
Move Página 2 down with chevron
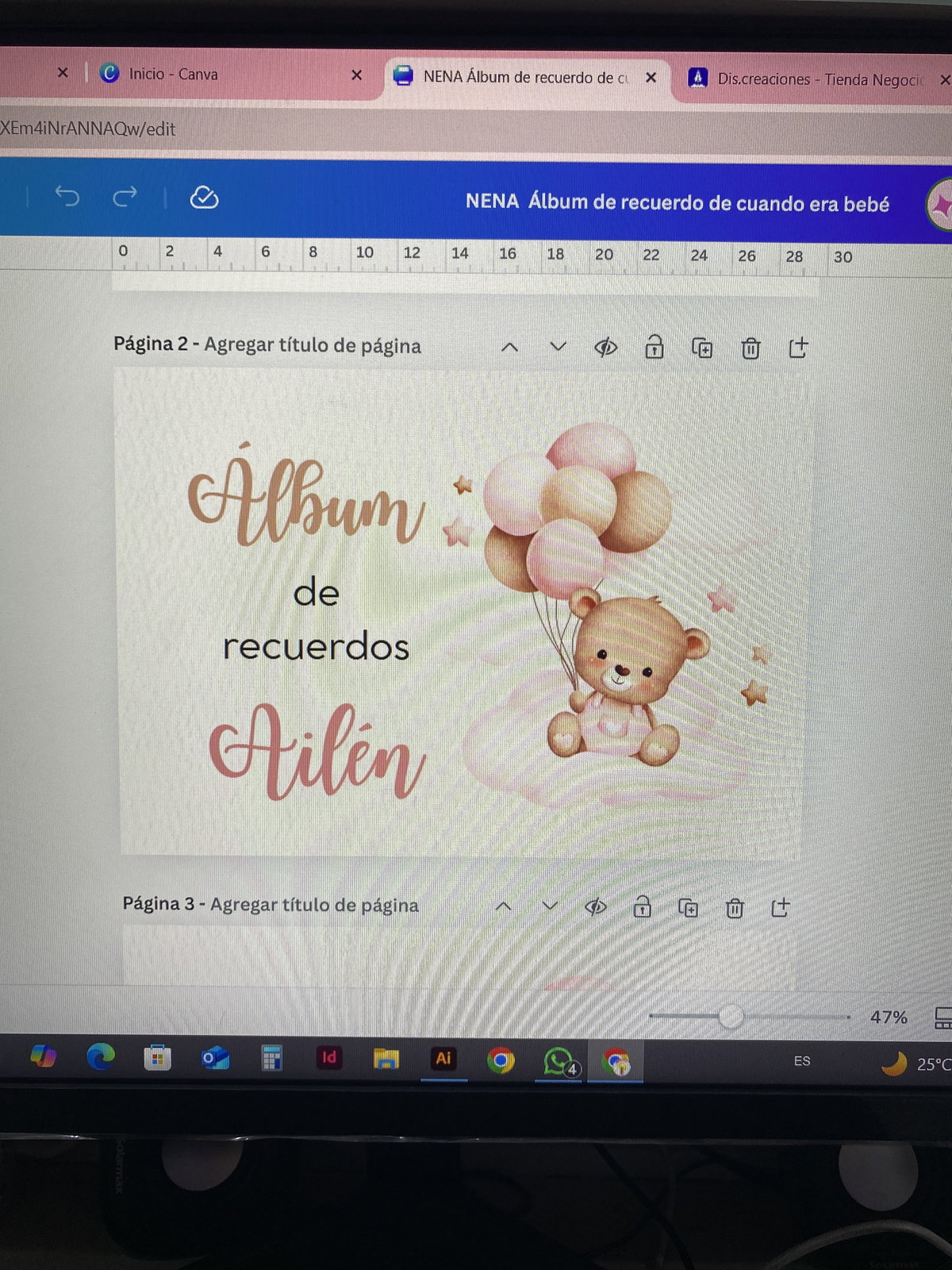pos(558,347)
